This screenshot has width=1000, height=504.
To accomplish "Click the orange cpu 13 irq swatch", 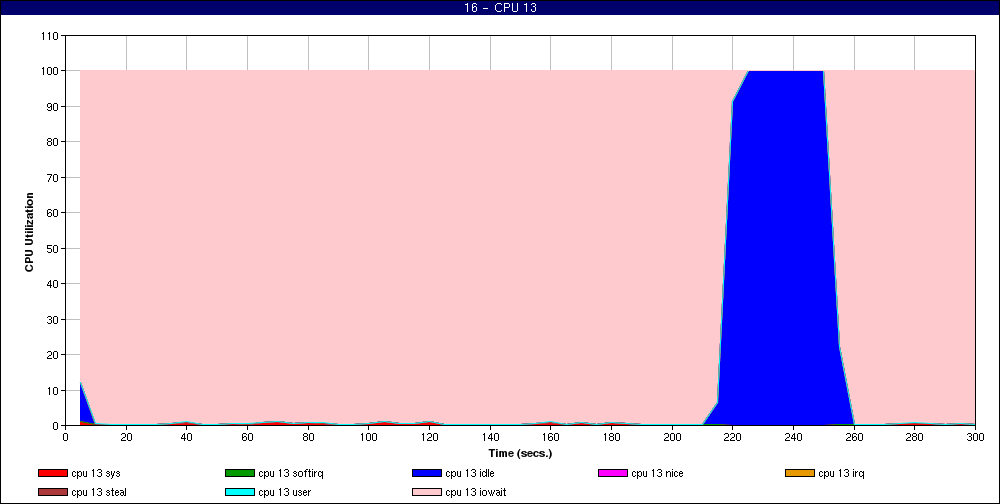I will 800,473.
